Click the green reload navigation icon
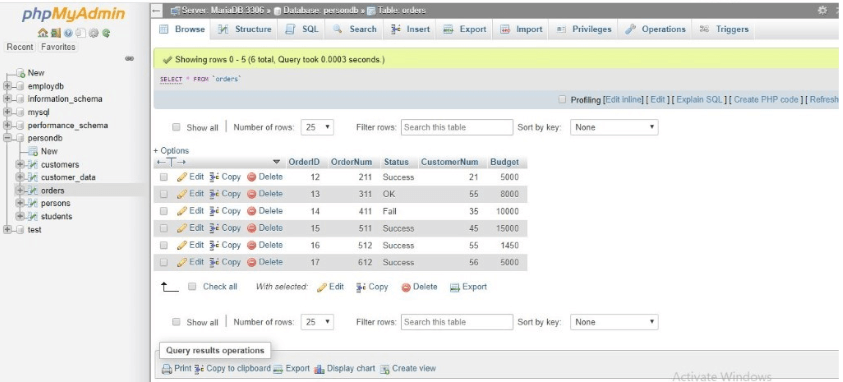The image size is (843, 382). [106, 33]
